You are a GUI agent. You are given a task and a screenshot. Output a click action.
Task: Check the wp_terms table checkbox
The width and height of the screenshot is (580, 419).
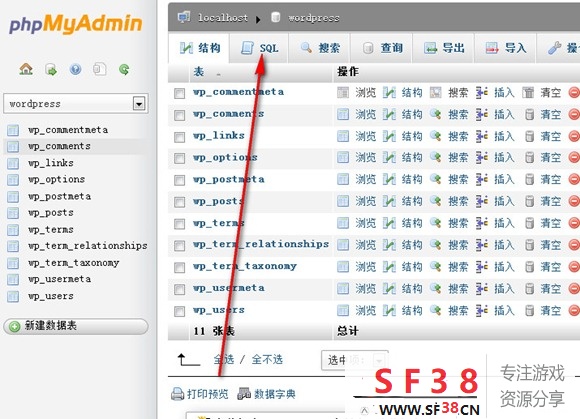(x=179, y=224)
